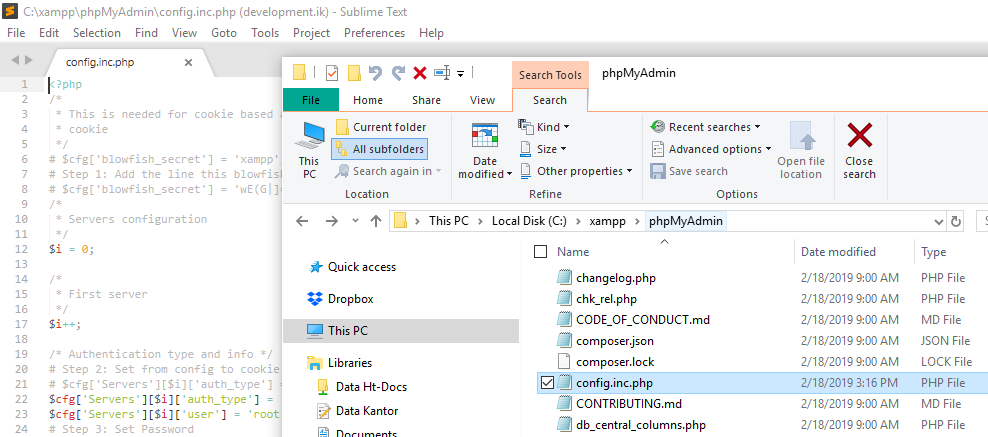Image resolution: width=988 pixels, height=437 pixels.
Task: Sort files by Date modified column
Action: [x=838, y=252]
